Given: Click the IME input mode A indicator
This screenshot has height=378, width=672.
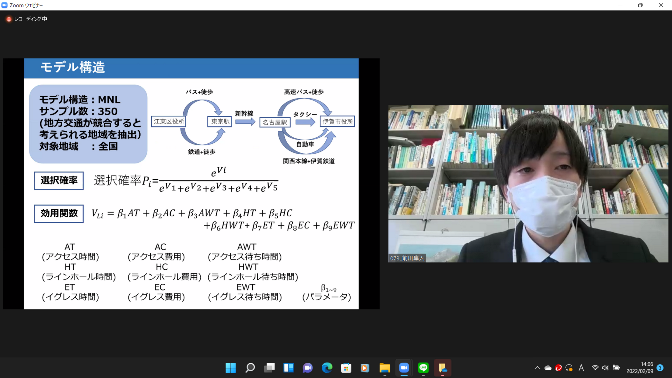Looking at the screenshot, I should pos(581,368).
